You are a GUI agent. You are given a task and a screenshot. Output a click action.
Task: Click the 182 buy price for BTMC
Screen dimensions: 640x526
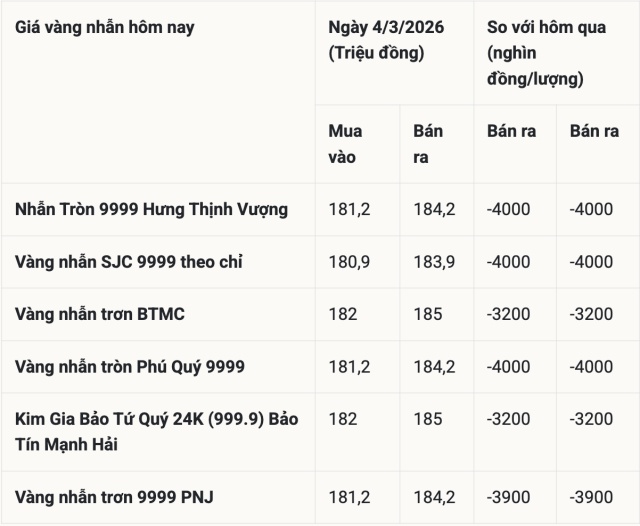point(342,314)
